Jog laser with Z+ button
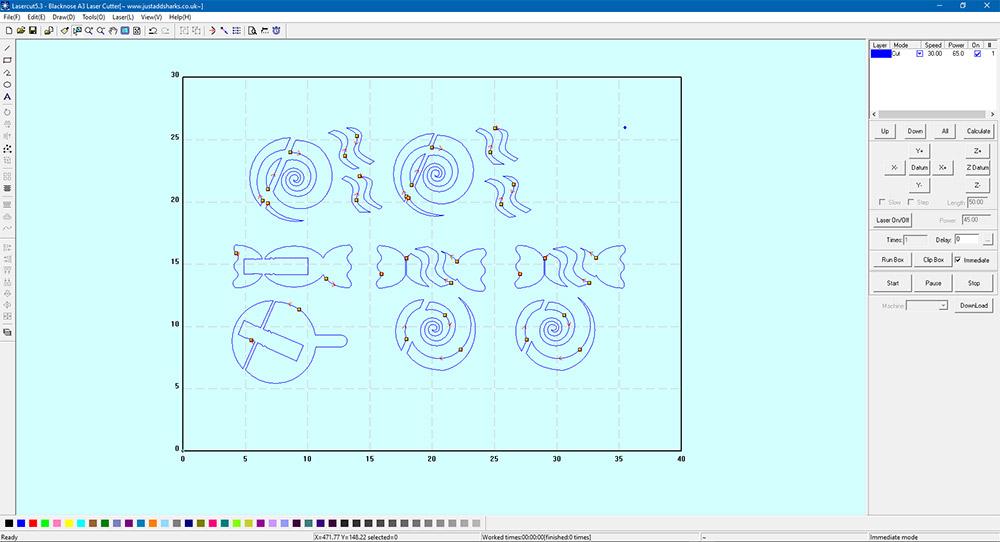This screenshot has height=542, width=1000. click(x=978, y=151)
